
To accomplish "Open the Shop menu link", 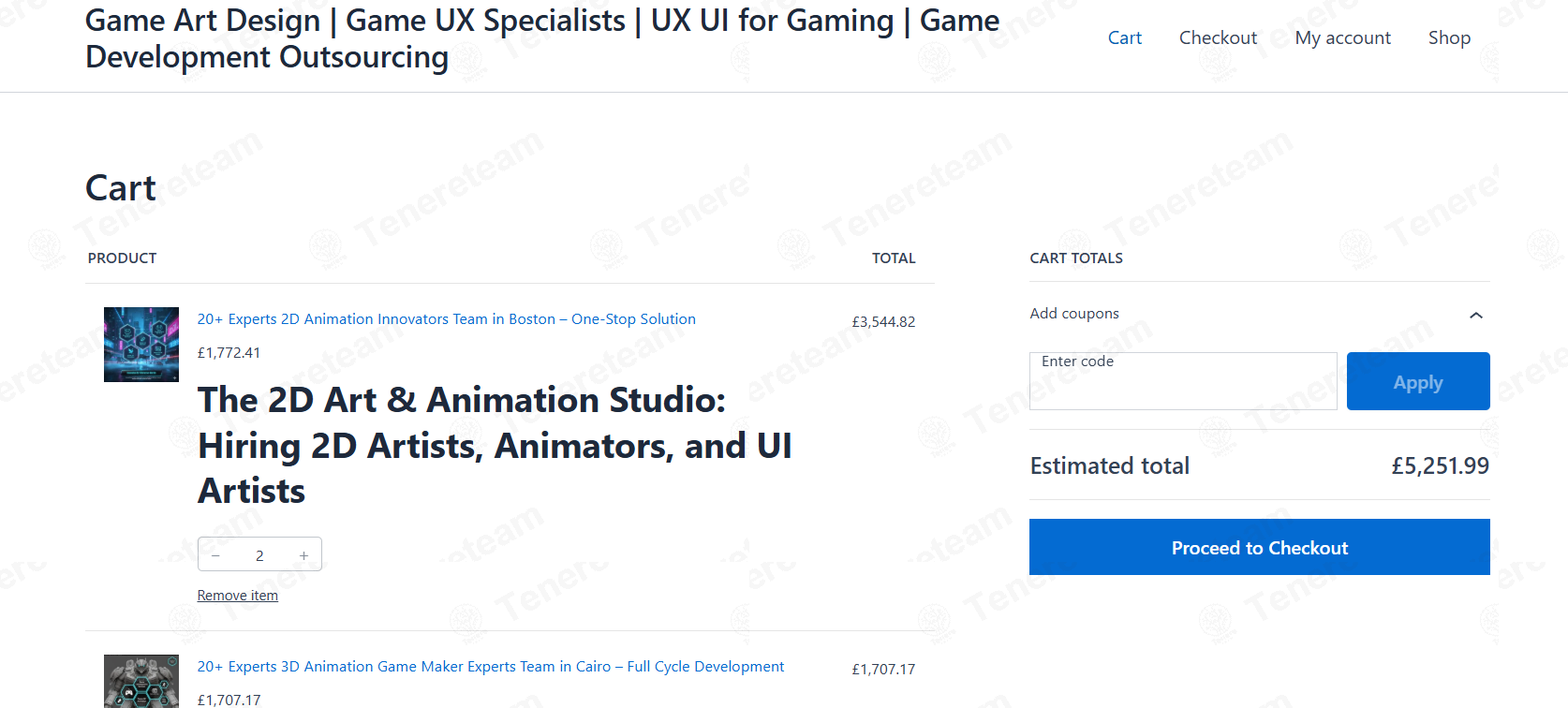I will pyautogui.click(x=1449, y=37).
